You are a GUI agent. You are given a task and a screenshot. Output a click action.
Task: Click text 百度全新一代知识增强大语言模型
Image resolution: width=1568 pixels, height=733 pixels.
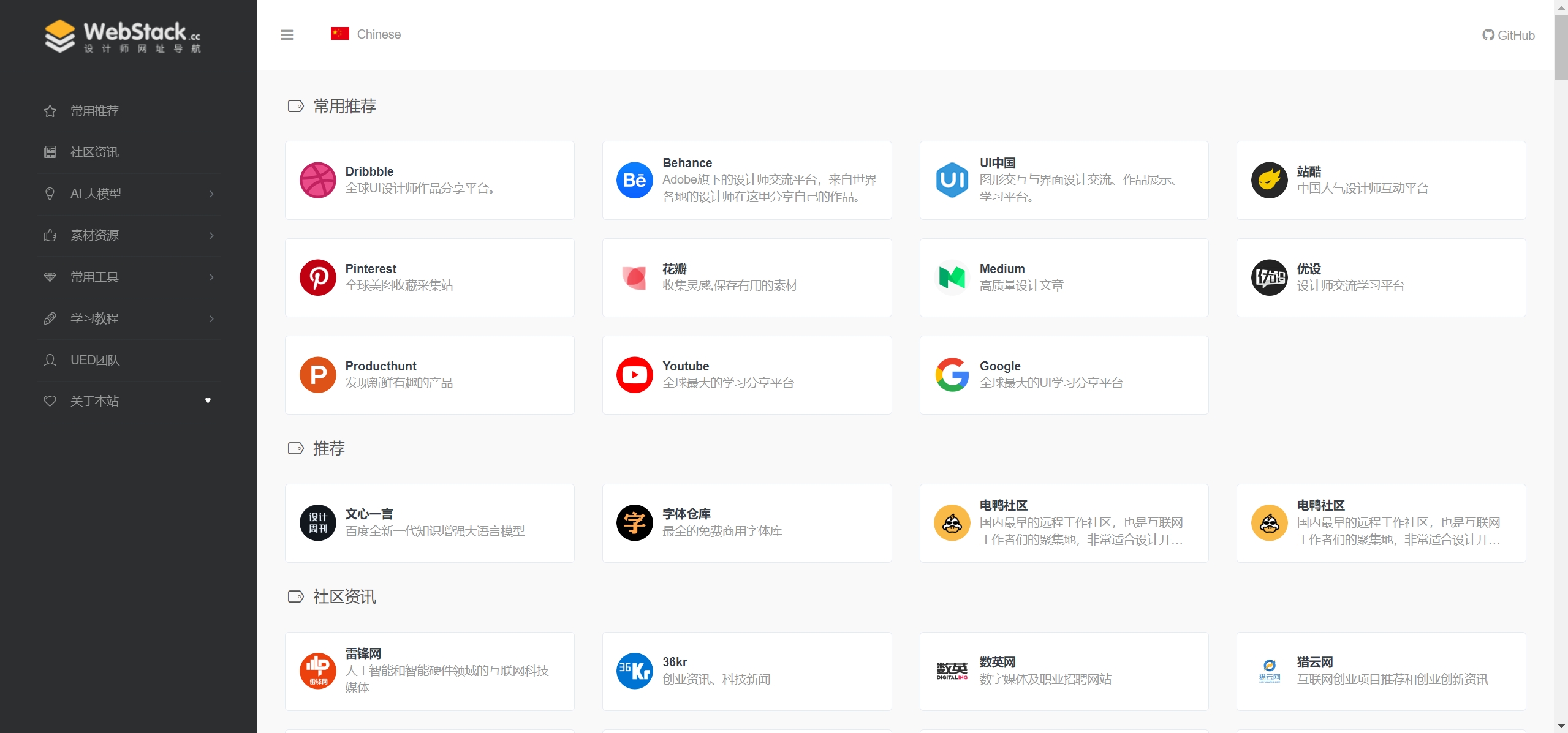click(x=434, y=532)
